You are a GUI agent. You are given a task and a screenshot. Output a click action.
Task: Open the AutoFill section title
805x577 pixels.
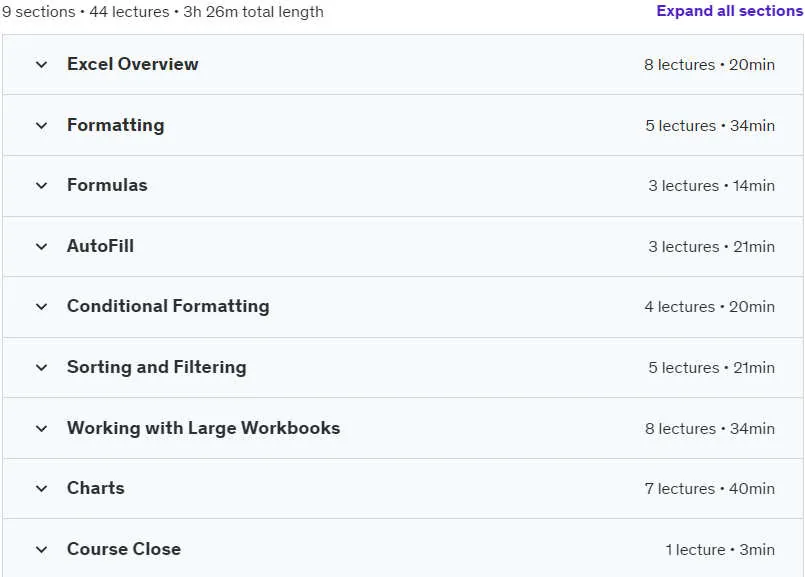[x=101, y=246]
